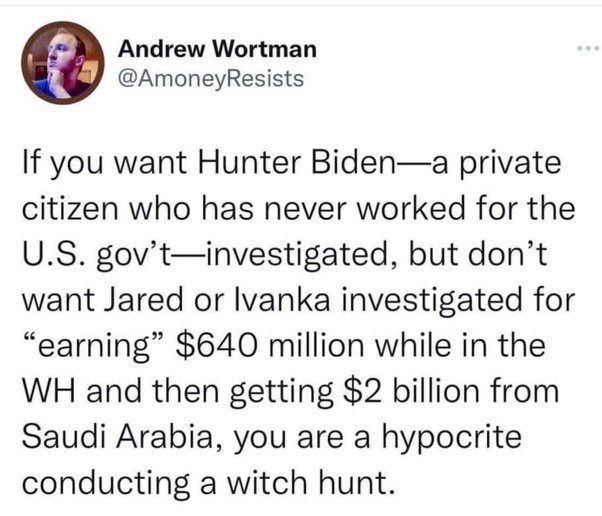This screenshot has height=516, width=602.
Task: Click the words "Saudi Arabia" in tweet
Action: tap(117, 437)
